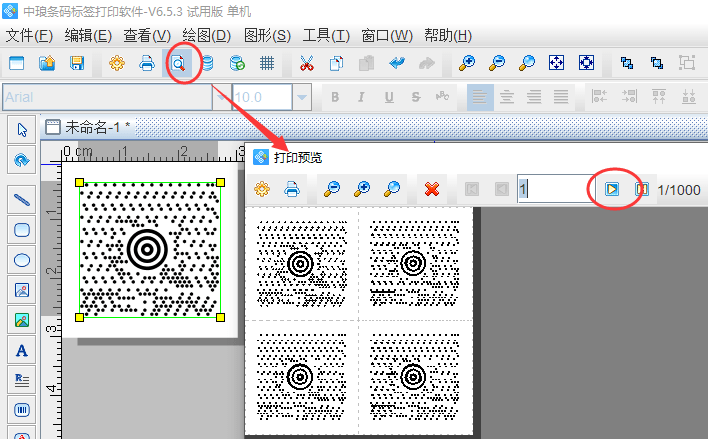This screenshot has height=439, width=708.
Task: Select the ellipse drawing tool
Action: 22,260
